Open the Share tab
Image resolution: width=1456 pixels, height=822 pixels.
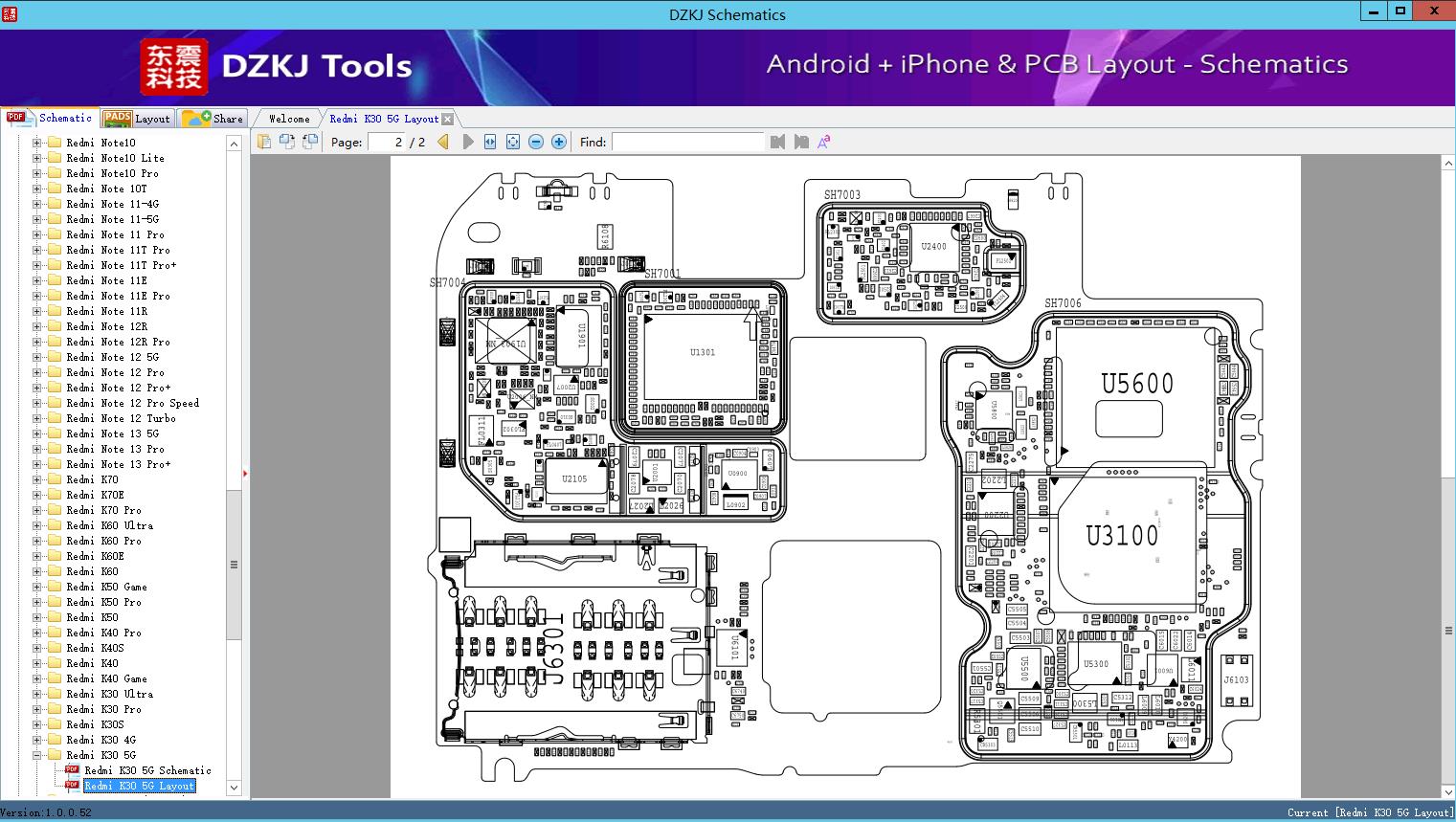(x=213, y=119)
